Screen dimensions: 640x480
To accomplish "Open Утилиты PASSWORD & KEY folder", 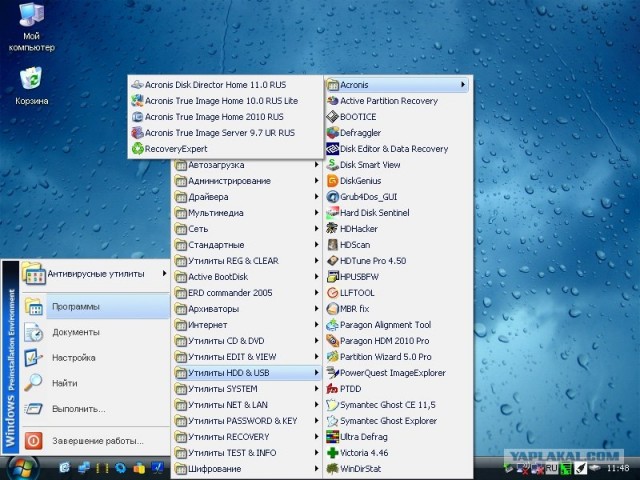I will 247,420.
